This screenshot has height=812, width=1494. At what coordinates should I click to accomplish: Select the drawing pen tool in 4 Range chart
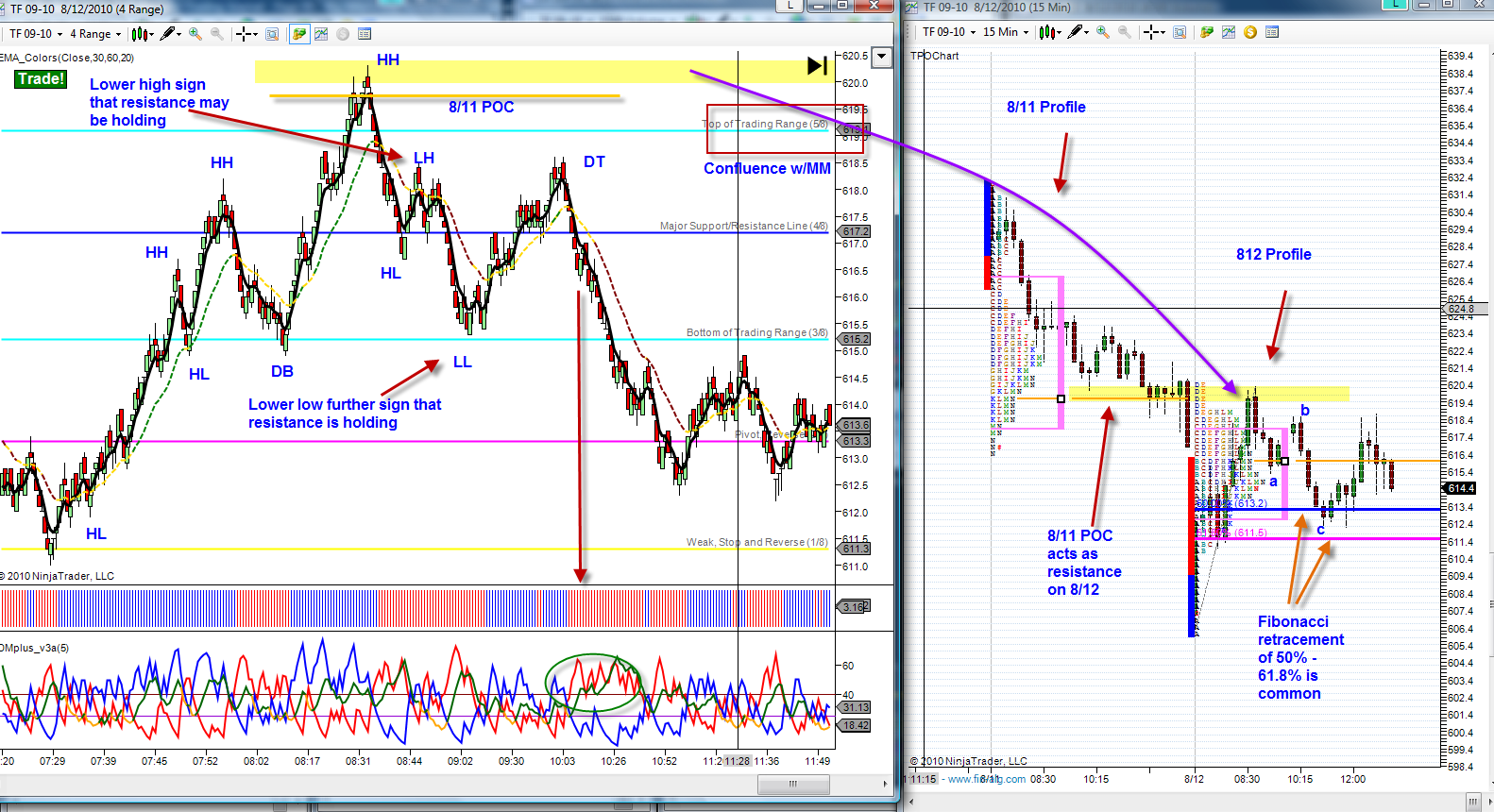point(167,34)
